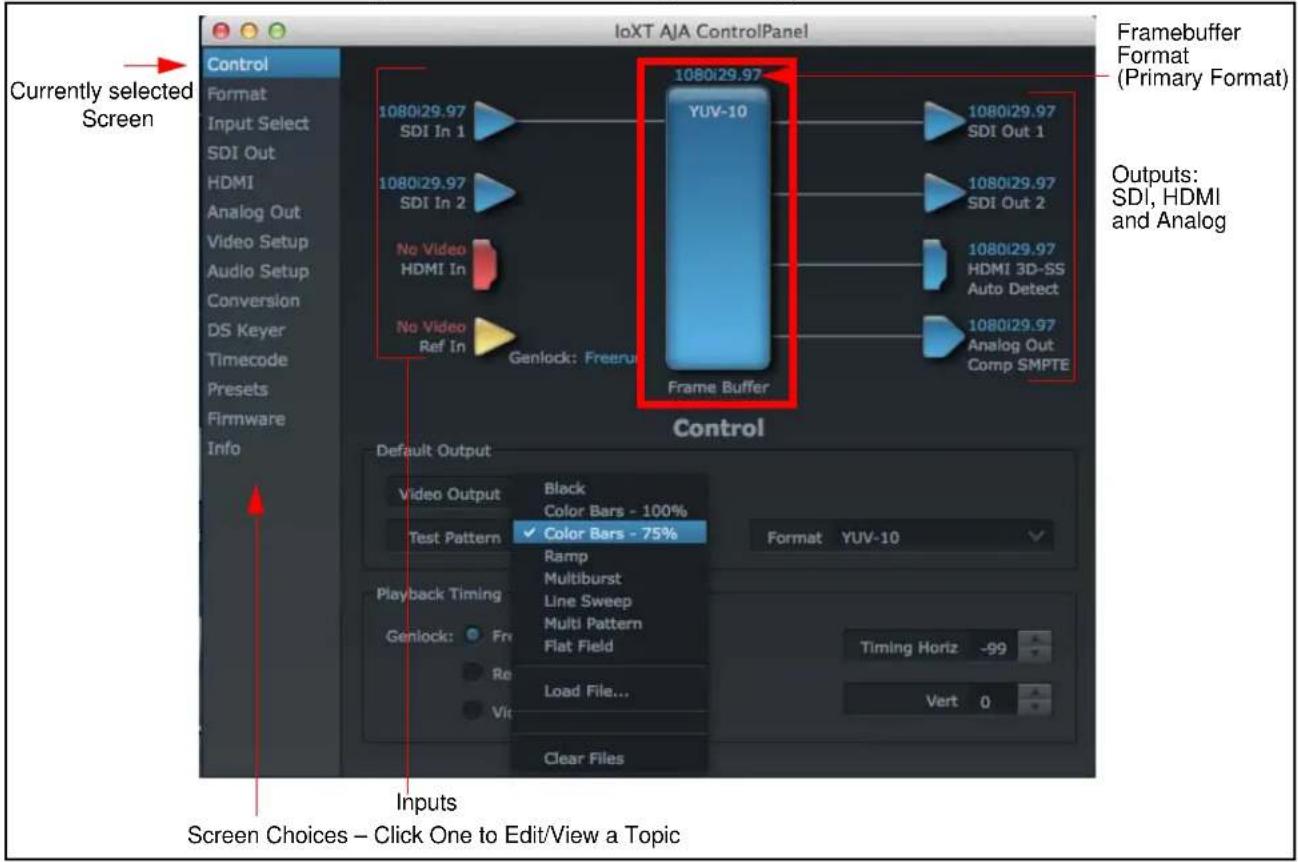Select the Genlock radio button labeled Re…
This screenshot has width=1298, height=862.
pos(473,673)
